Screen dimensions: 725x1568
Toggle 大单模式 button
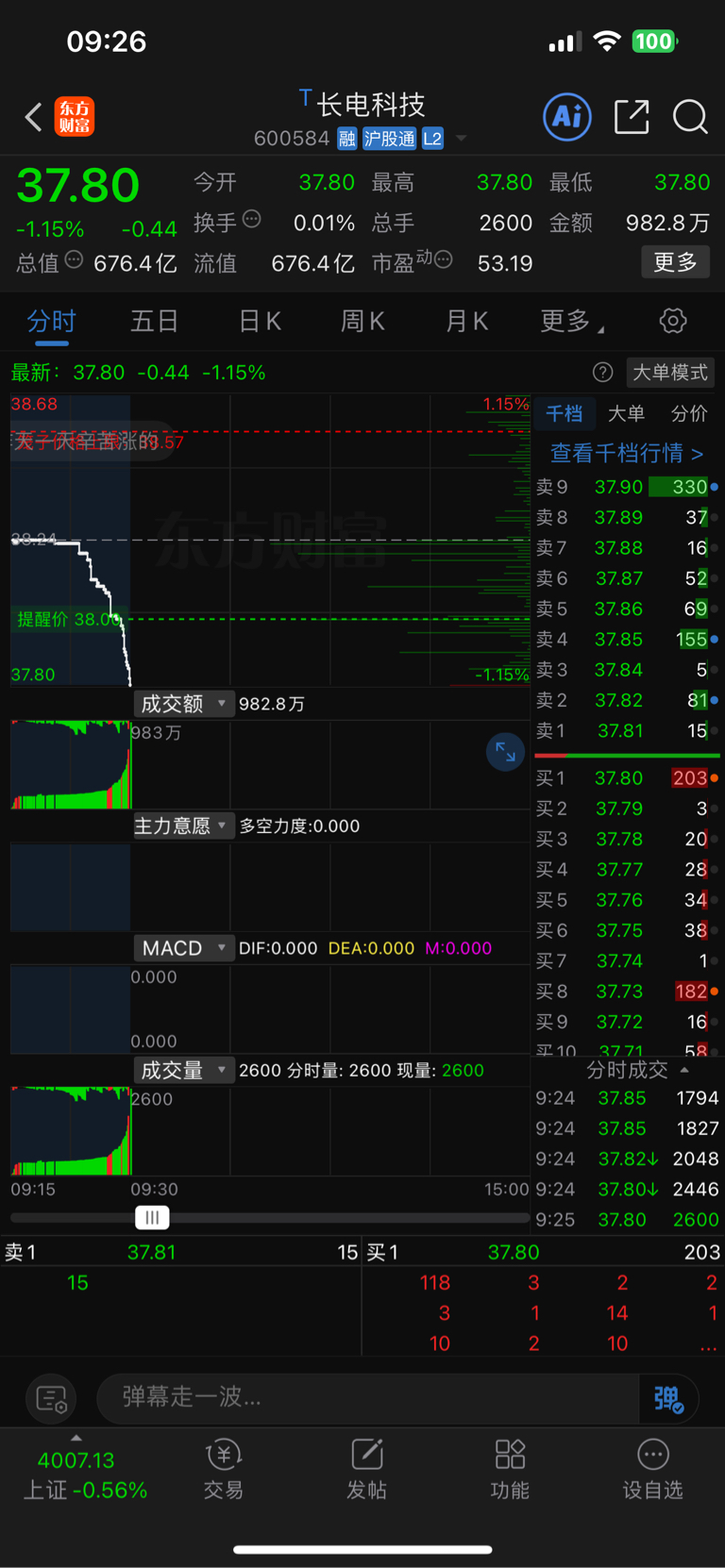point(669,373)
